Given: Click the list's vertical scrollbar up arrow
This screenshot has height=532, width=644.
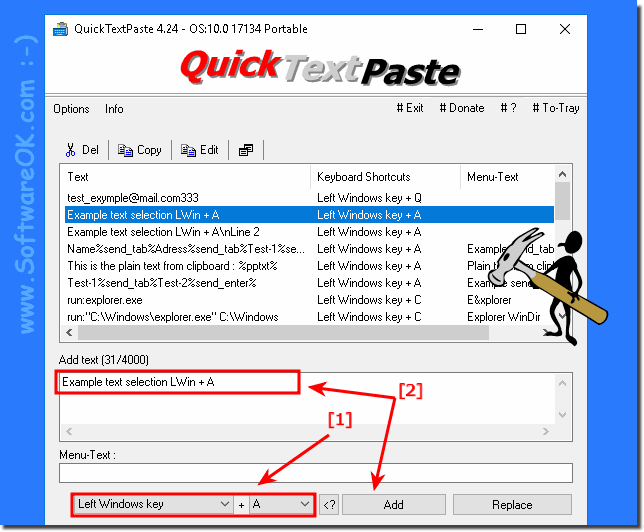Looking at the screenshot, I should (x=563, y=174).
